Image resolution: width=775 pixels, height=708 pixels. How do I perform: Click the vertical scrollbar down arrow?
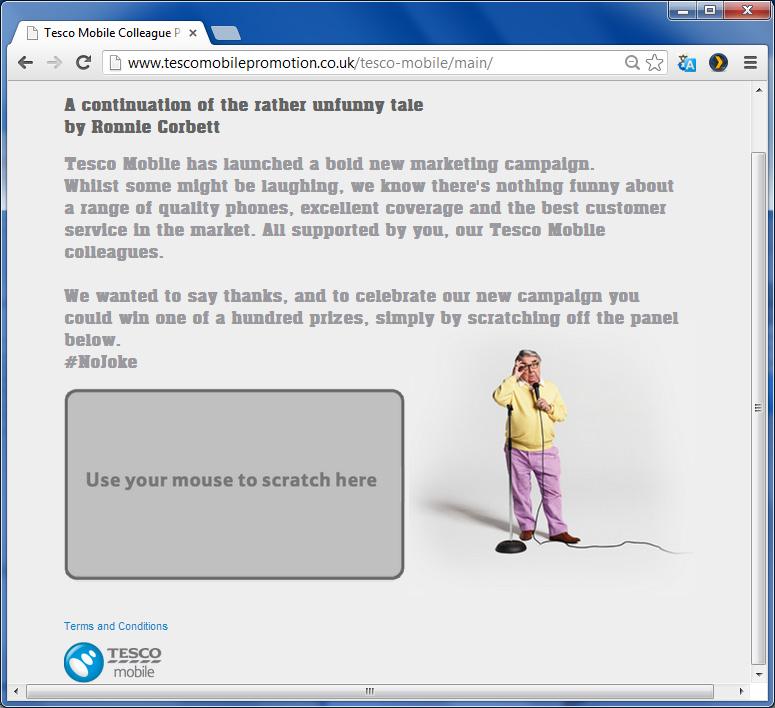pos(759,674)
